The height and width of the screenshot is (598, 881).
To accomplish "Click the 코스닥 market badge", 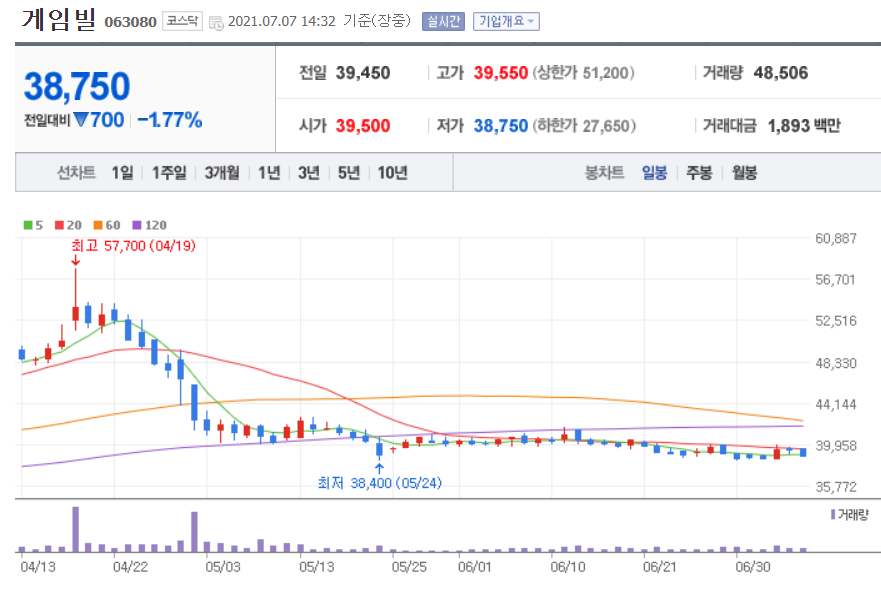I will coord(182,21).
